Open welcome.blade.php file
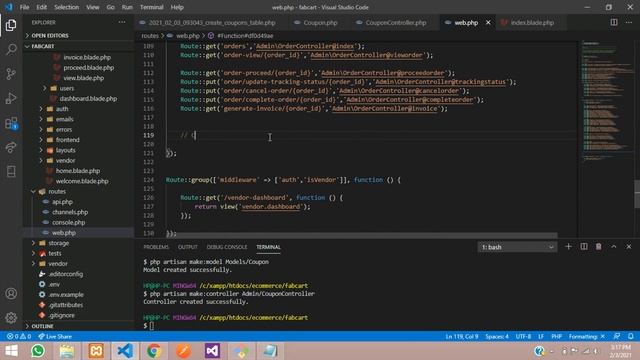640x360 pixels. 82,181
